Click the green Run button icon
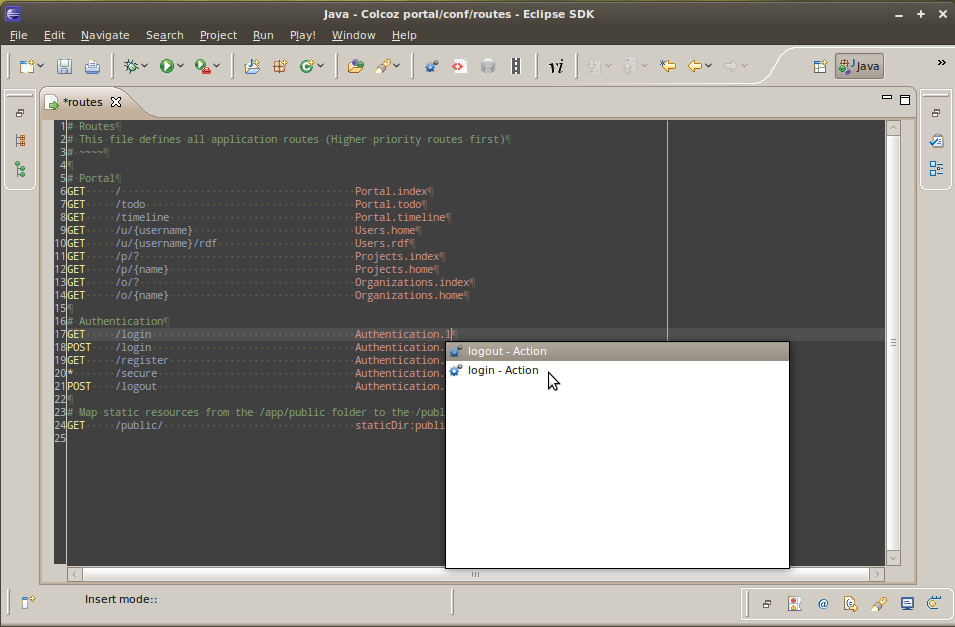 click(x=166, y=67)
